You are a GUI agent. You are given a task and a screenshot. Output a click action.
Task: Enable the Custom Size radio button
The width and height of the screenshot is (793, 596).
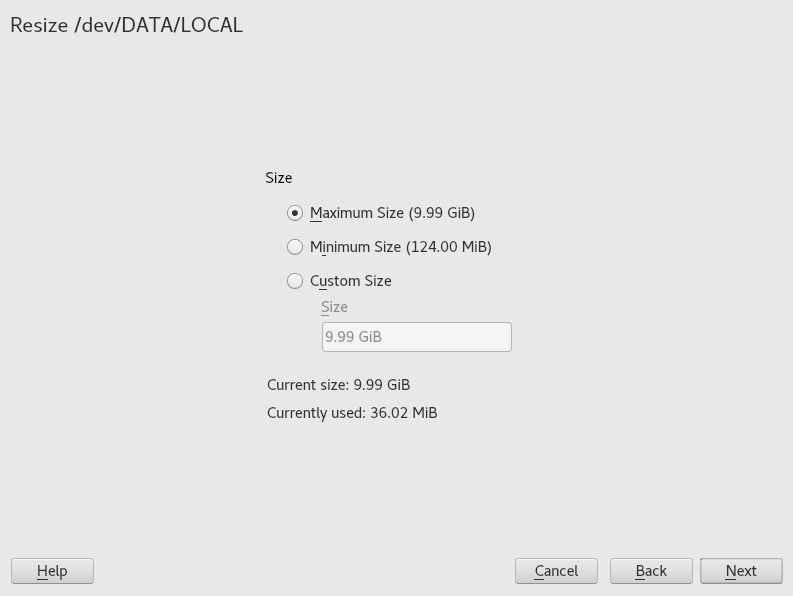[x=295, y=281]
